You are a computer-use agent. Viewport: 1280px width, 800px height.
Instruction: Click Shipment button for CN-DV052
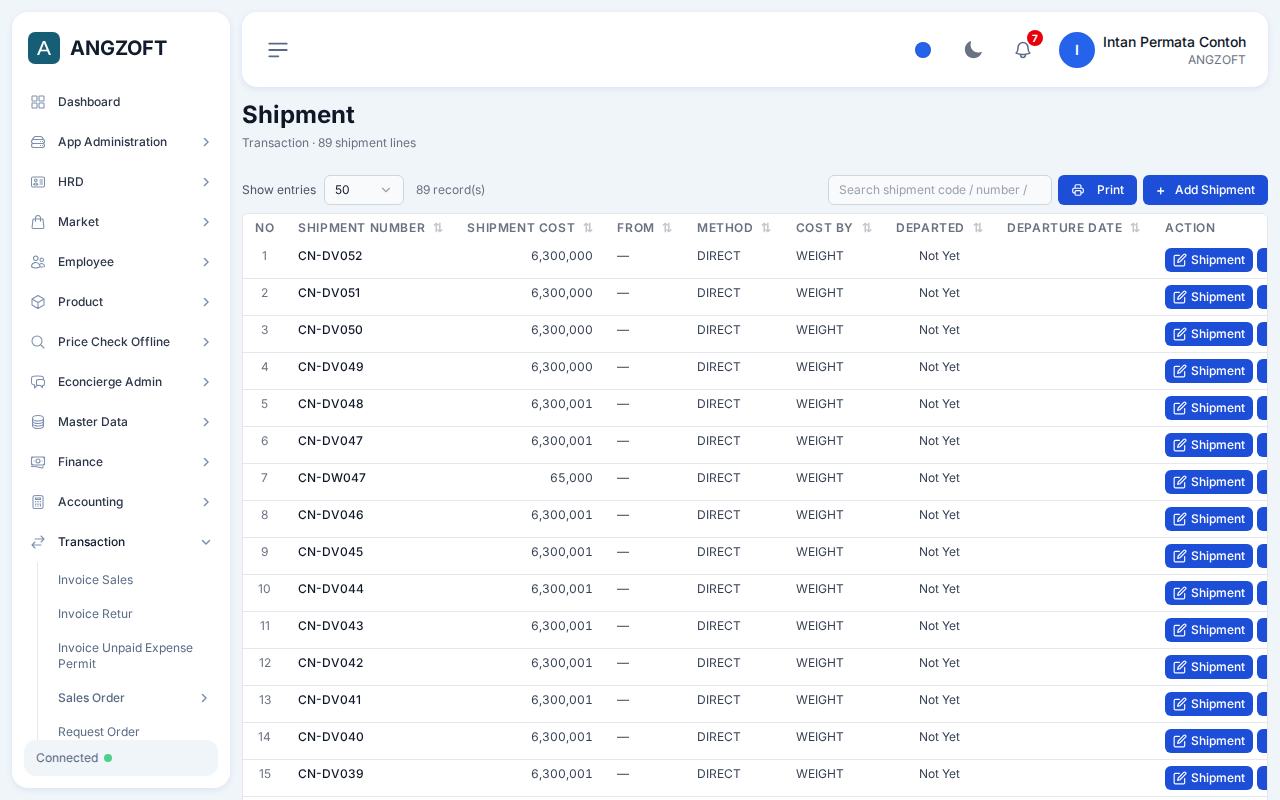pyautogui.click(x=1209, y=260)
